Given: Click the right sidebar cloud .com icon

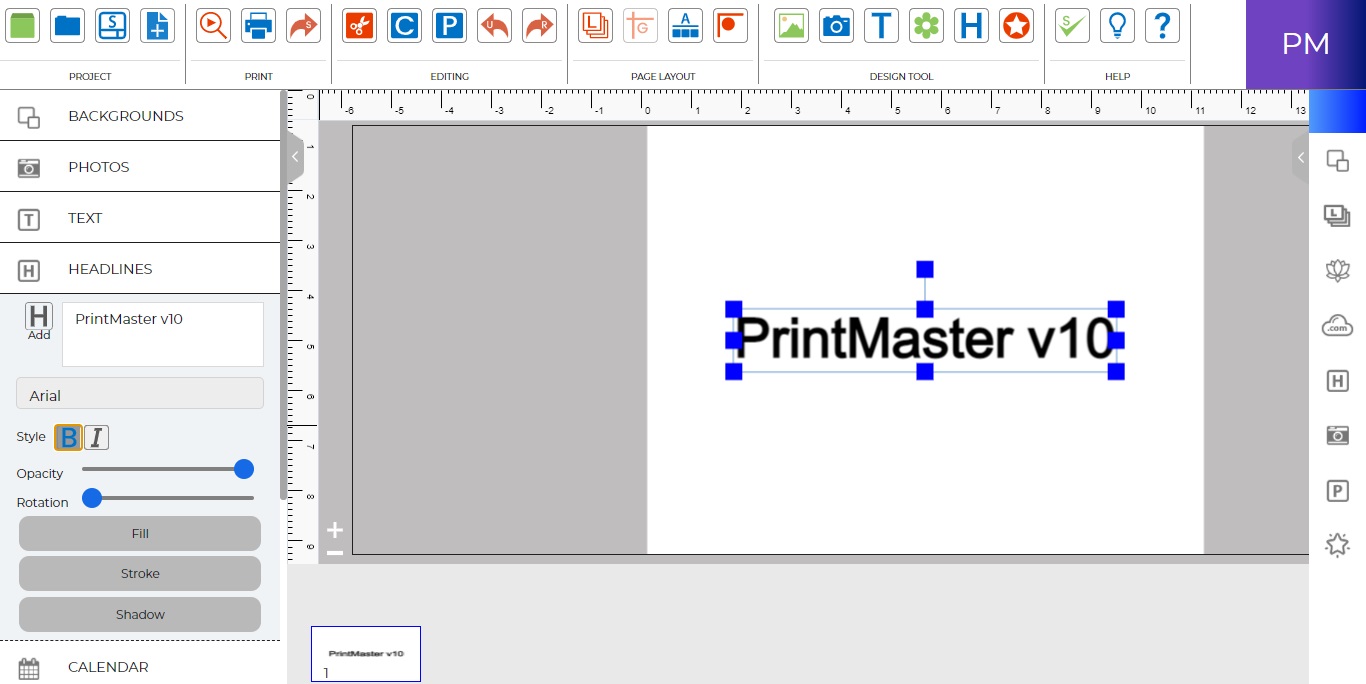Looking at the screenshot, I should click(1337, 325).
